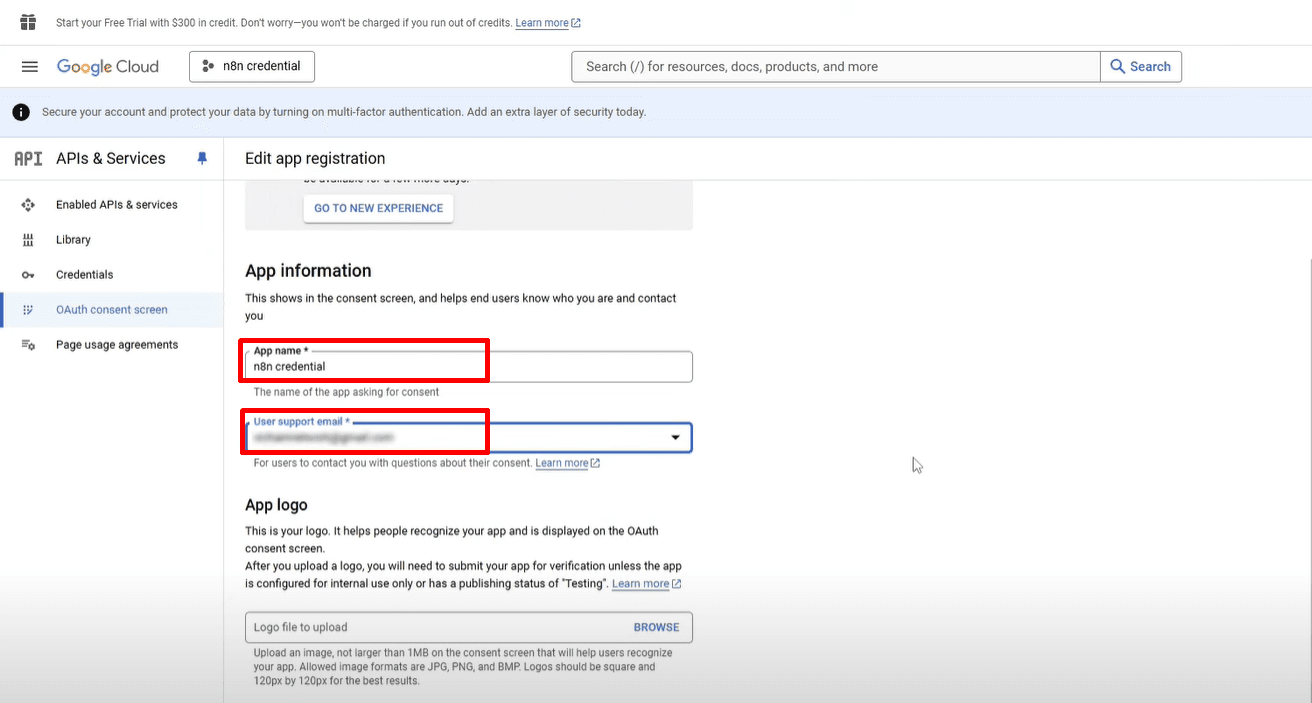Click the OAuth consent screen icon

28,310
